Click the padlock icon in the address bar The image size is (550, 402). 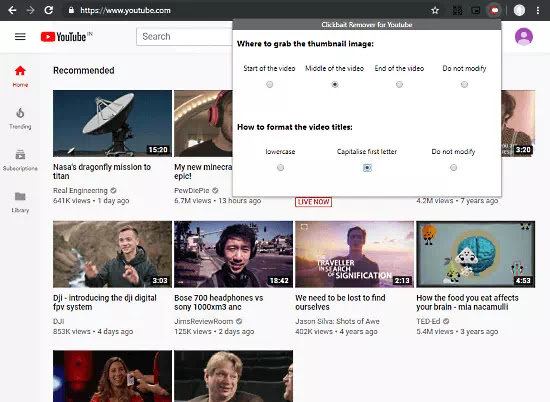71,10
